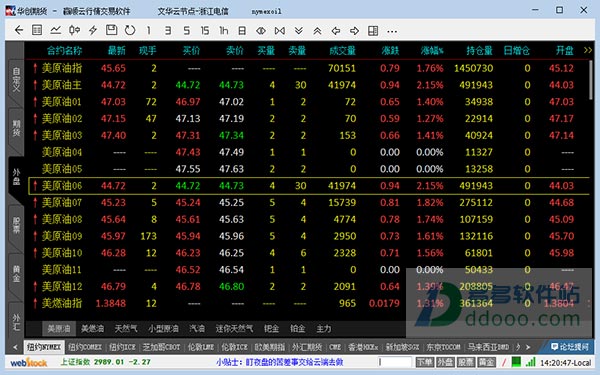The image size is (600, 375).
Task: Switch to the 纽约COMEX exchange tab
Action: click(x=85, y=347)
